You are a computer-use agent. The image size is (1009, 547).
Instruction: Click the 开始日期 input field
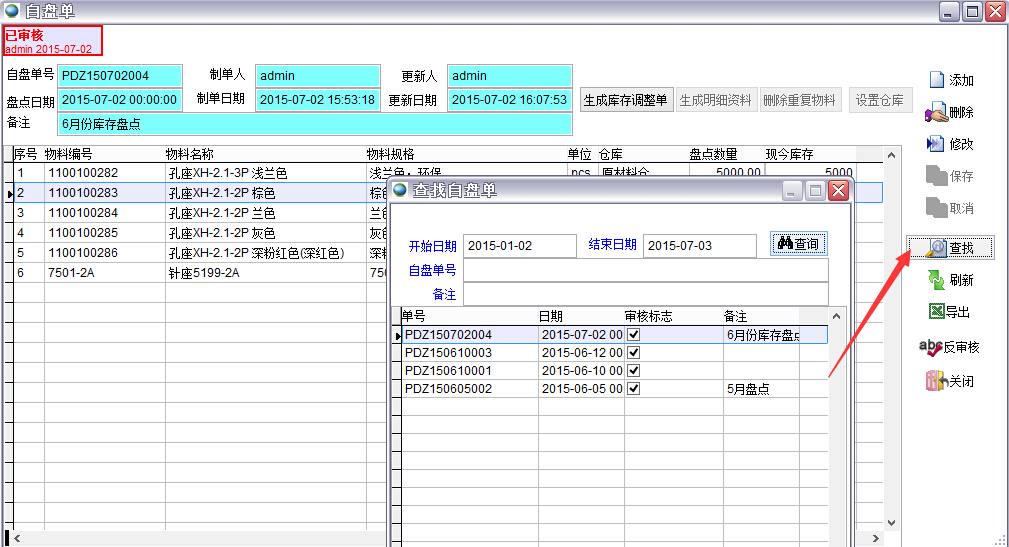point(520,246)
